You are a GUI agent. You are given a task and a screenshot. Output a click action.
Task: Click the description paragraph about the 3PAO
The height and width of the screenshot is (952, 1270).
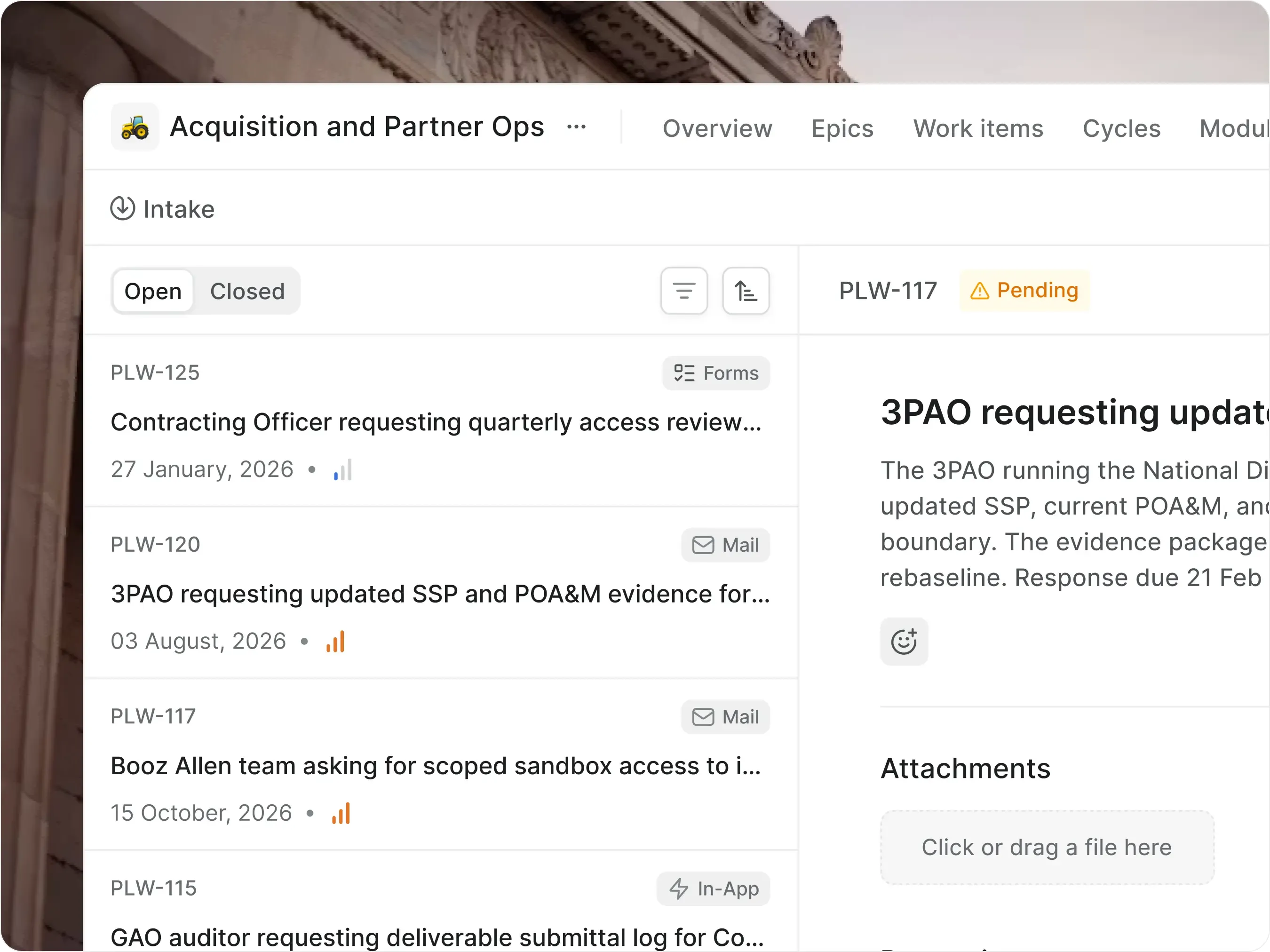pos(1075,524)
